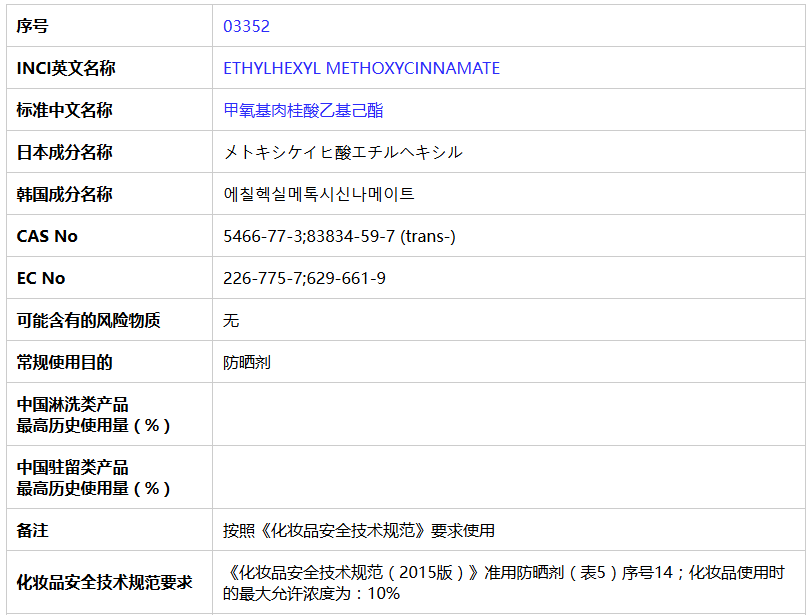
Task: Click the 中国淋洗类产品 最高历史使用量 label
Action: click(x=94, y=415)
